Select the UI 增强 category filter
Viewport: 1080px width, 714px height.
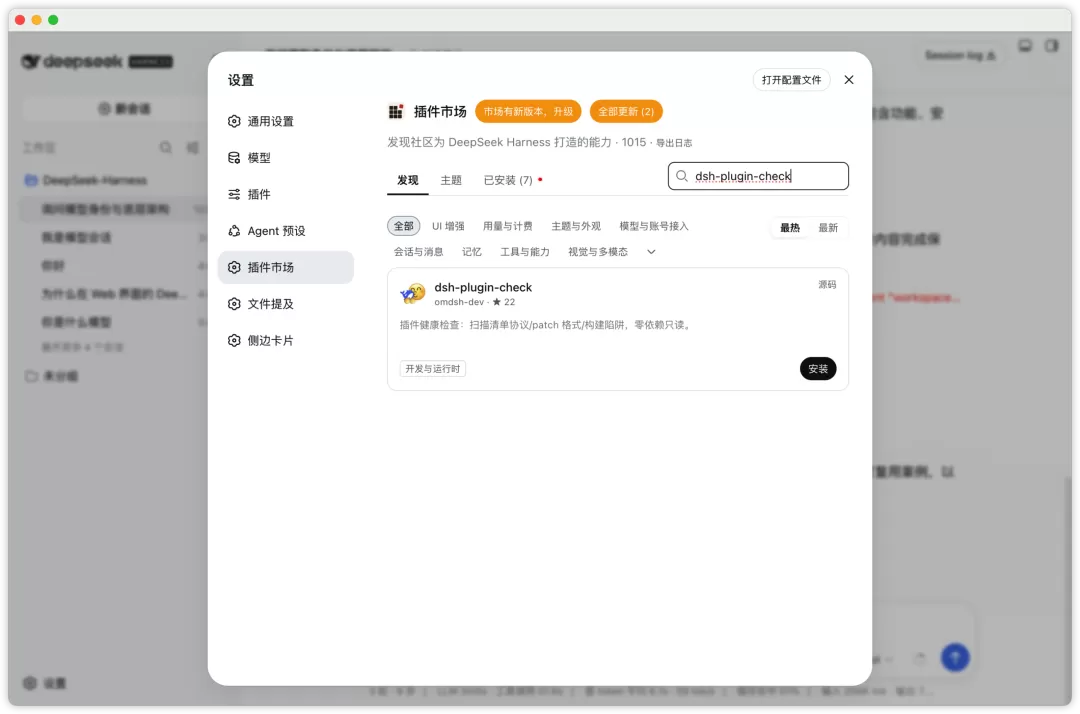point(448,226)
